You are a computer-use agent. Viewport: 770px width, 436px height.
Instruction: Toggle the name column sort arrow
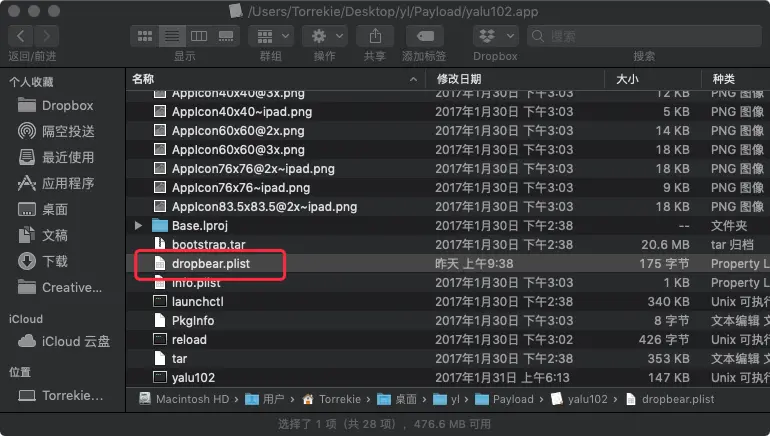click(413, 79)
